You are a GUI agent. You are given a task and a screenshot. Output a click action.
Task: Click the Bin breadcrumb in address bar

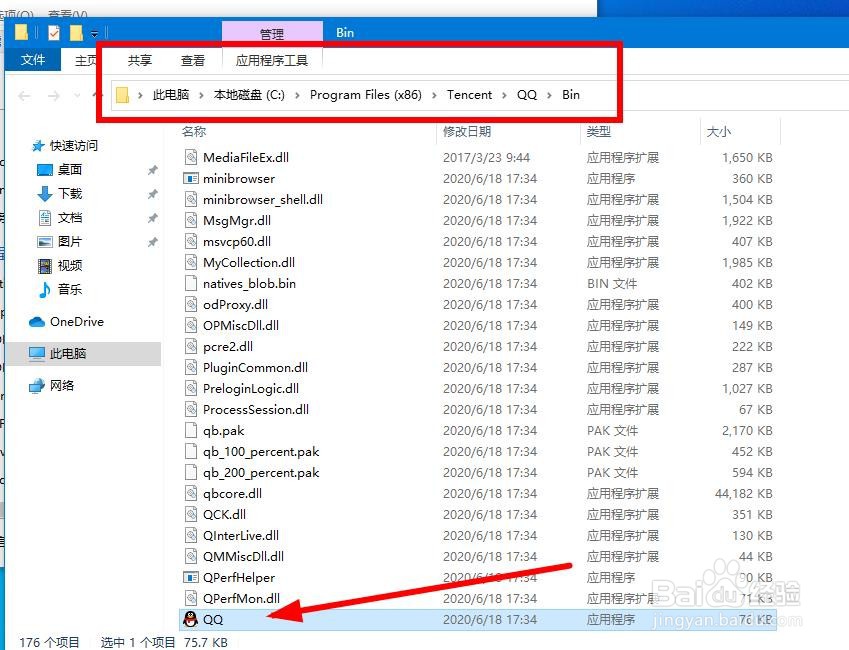click(571, 95)
